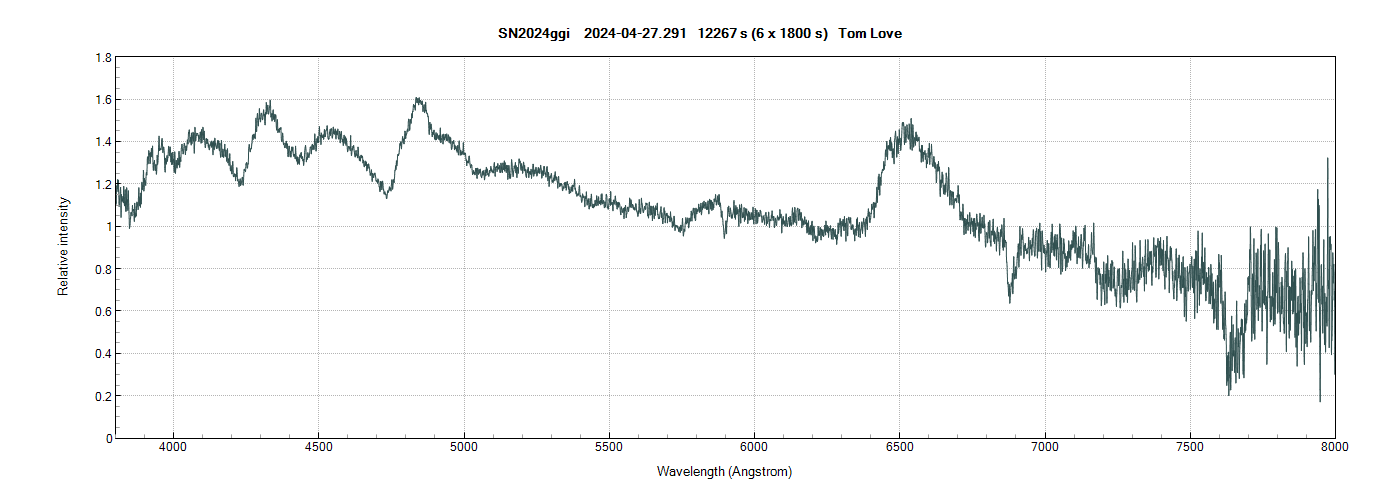Click the 1 intensity tick label
The width and height of the screenshot is (1400, 500).
pyautogui.click(x=107, y=227)
